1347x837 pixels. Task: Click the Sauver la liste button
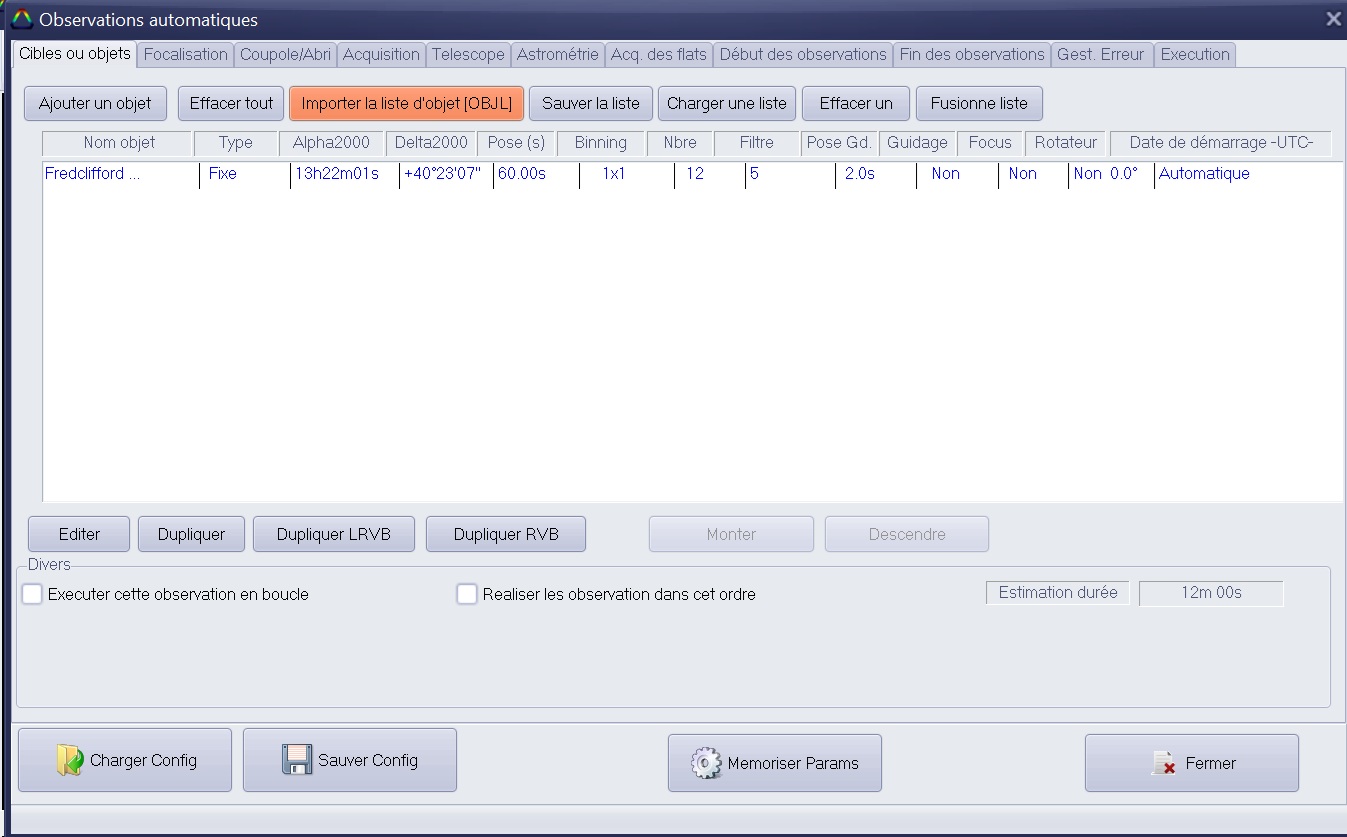[590, 103]
